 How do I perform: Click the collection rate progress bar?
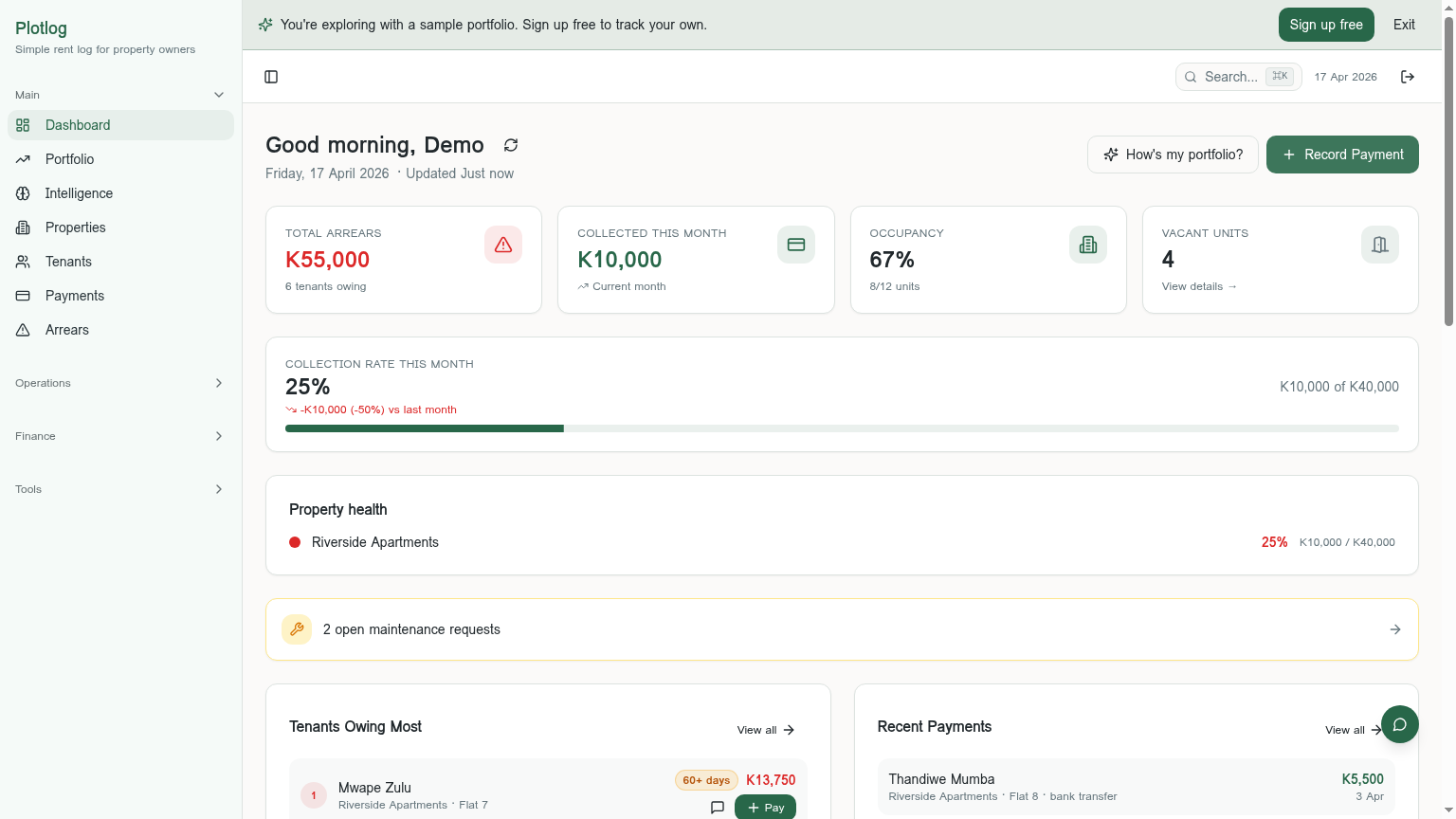tap(842, 428)
